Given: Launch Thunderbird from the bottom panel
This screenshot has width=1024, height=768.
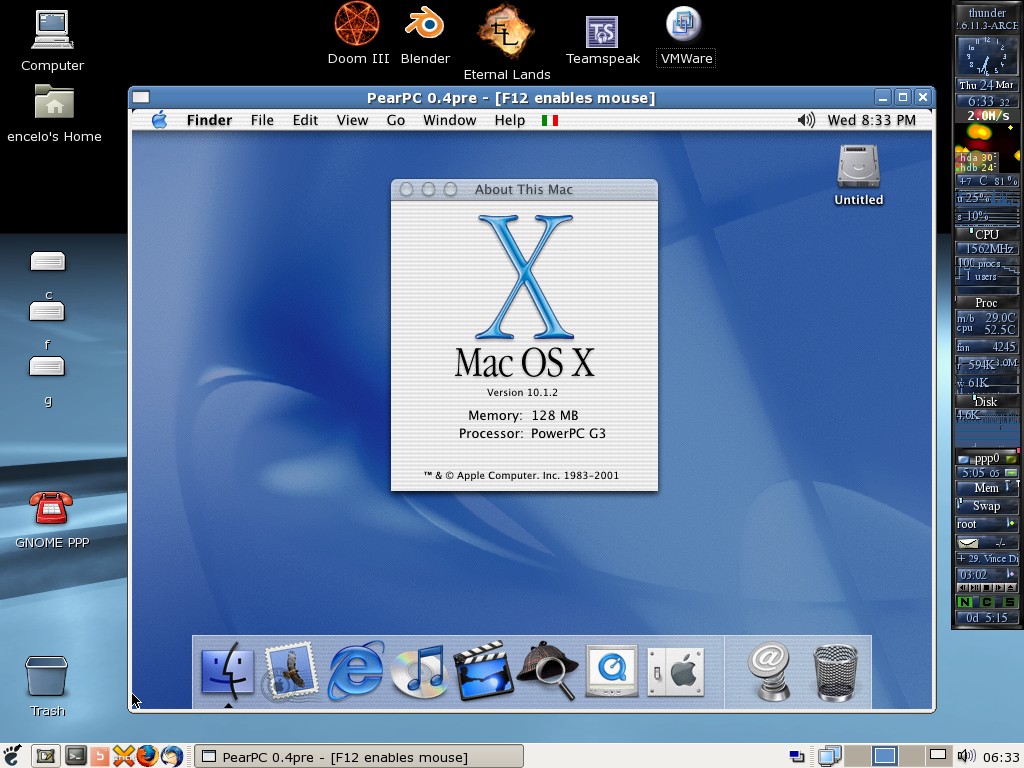Looking at the screenshot, I should click(x=172, y=756).
